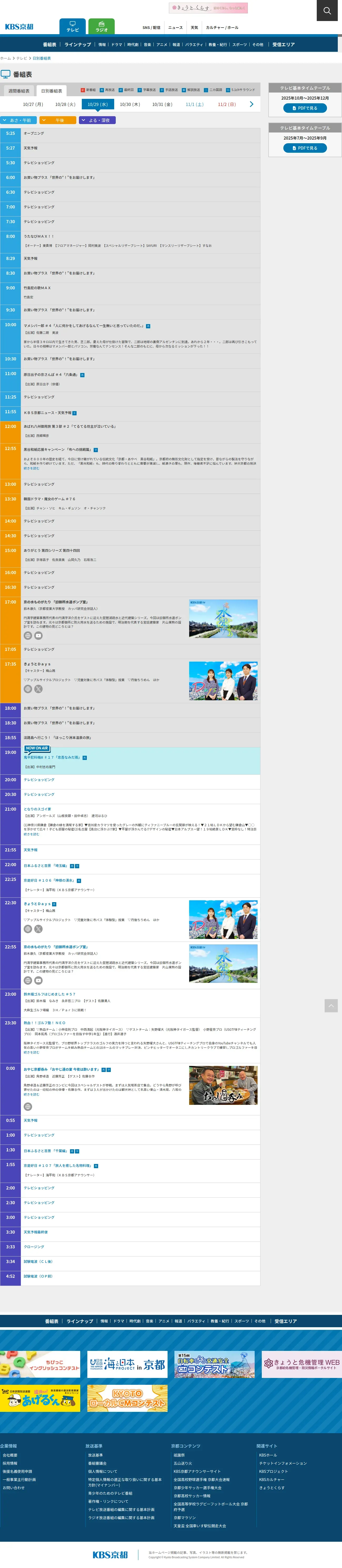Click the ホーム breadcrumb link
The height and width of the screenshot is (1568, 342).
[6, 58]
